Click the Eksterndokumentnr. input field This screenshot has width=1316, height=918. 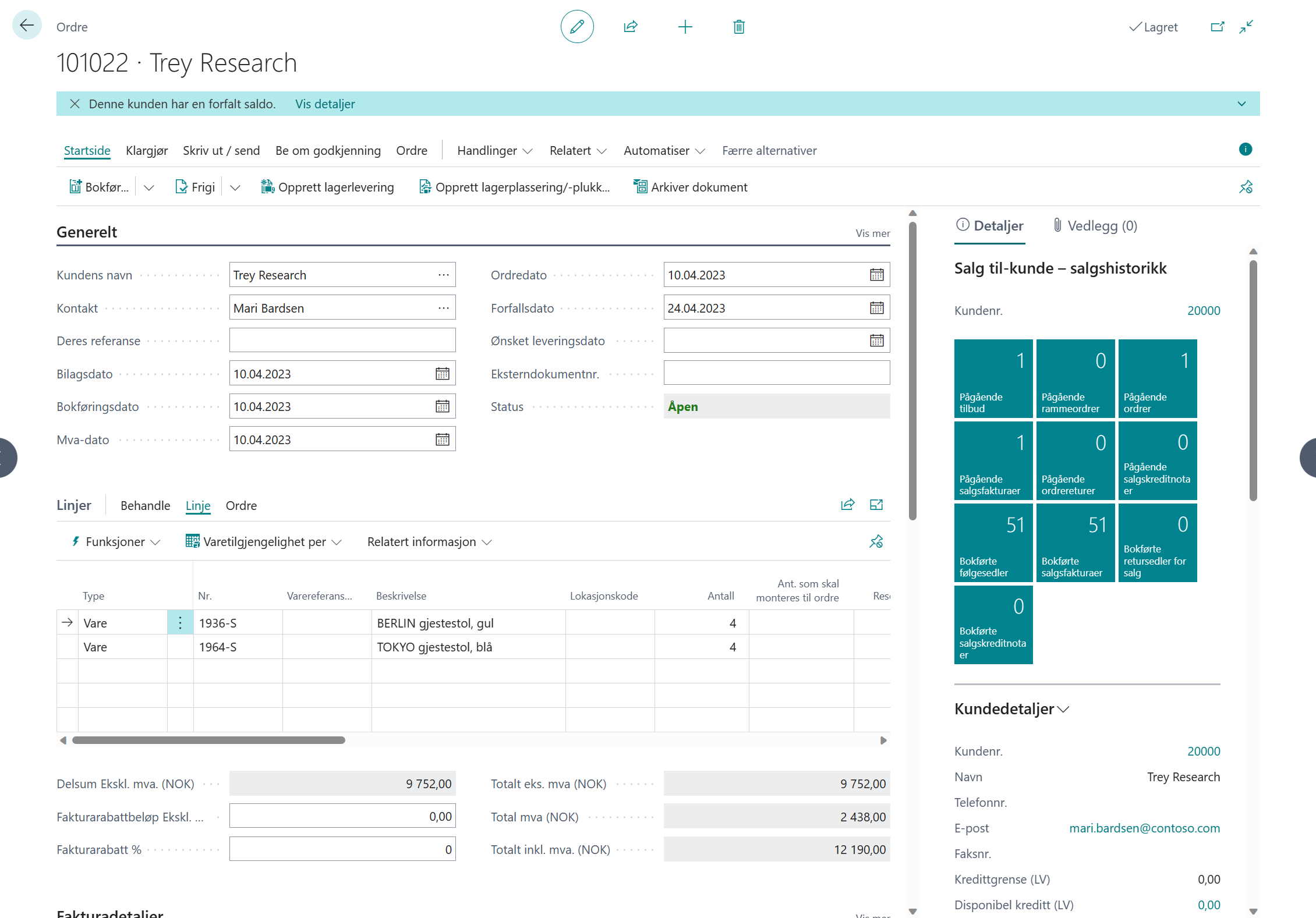click(777, 373)
